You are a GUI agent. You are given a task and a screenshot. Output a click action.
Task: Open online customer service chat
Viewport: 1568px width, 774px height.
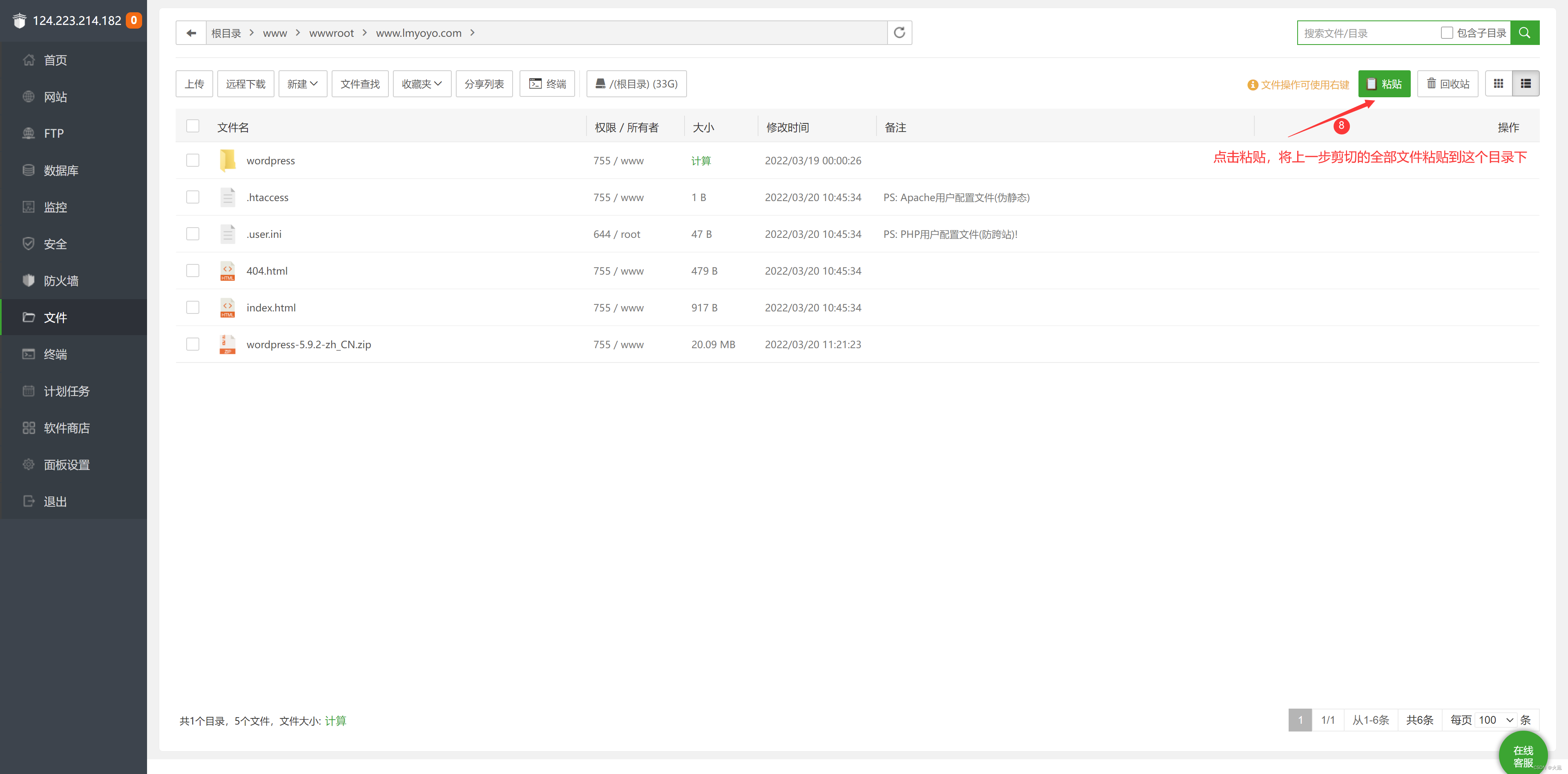click(1523, 755)
